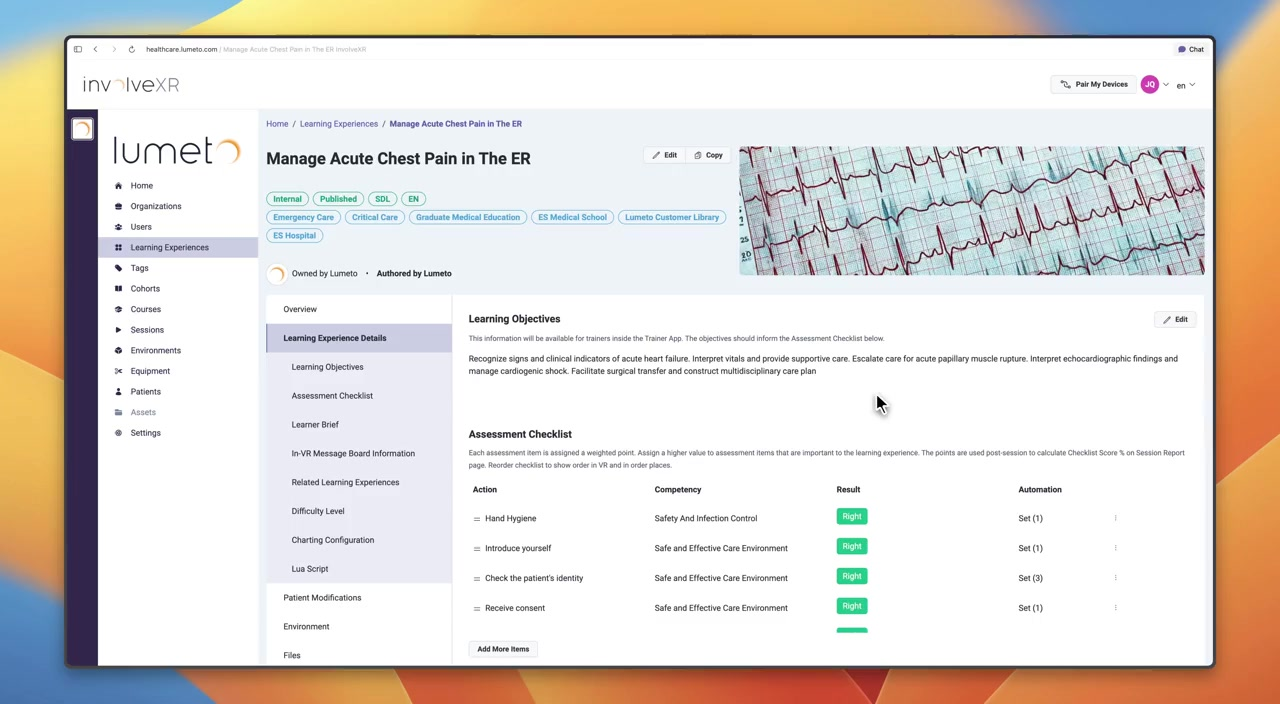Viewport: 1280px width, 704px height.
Task: Edit the Learning Objectives section
Action: click(x=1175, y=320)
